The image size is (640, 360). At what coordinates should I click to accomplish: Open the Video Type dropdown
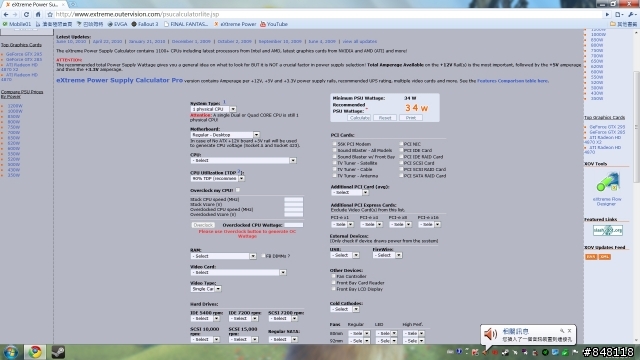pyautogui.click(x=206, y=289)
